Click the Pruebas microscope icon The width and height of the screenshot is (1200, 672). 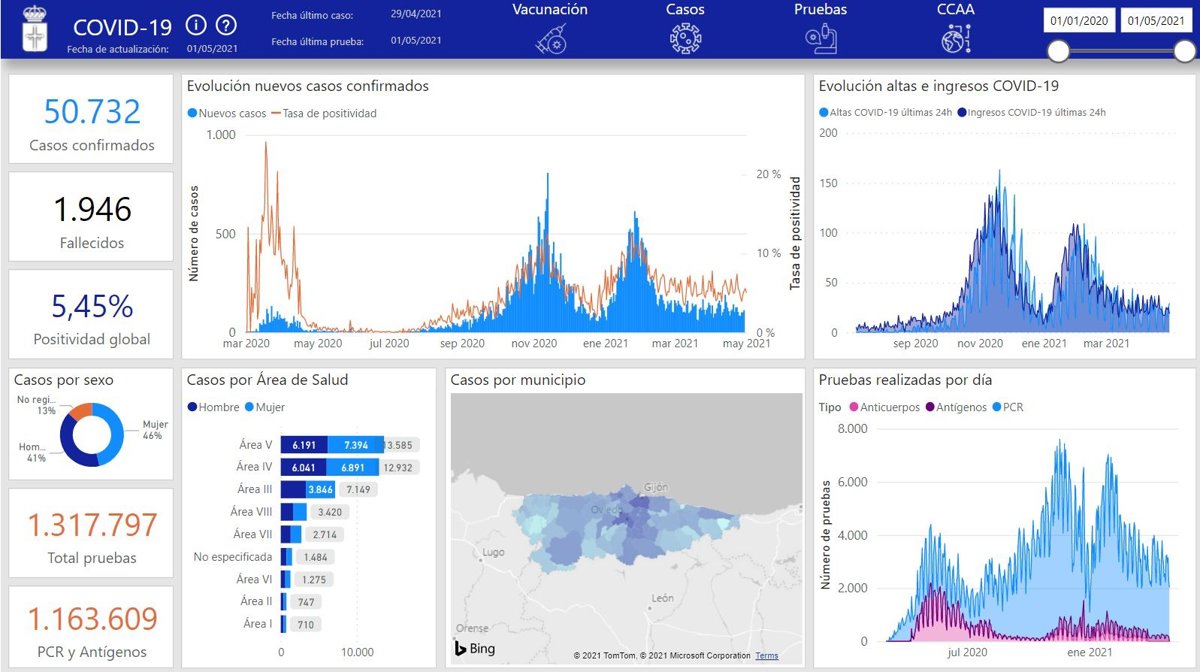tap(820, 38)
